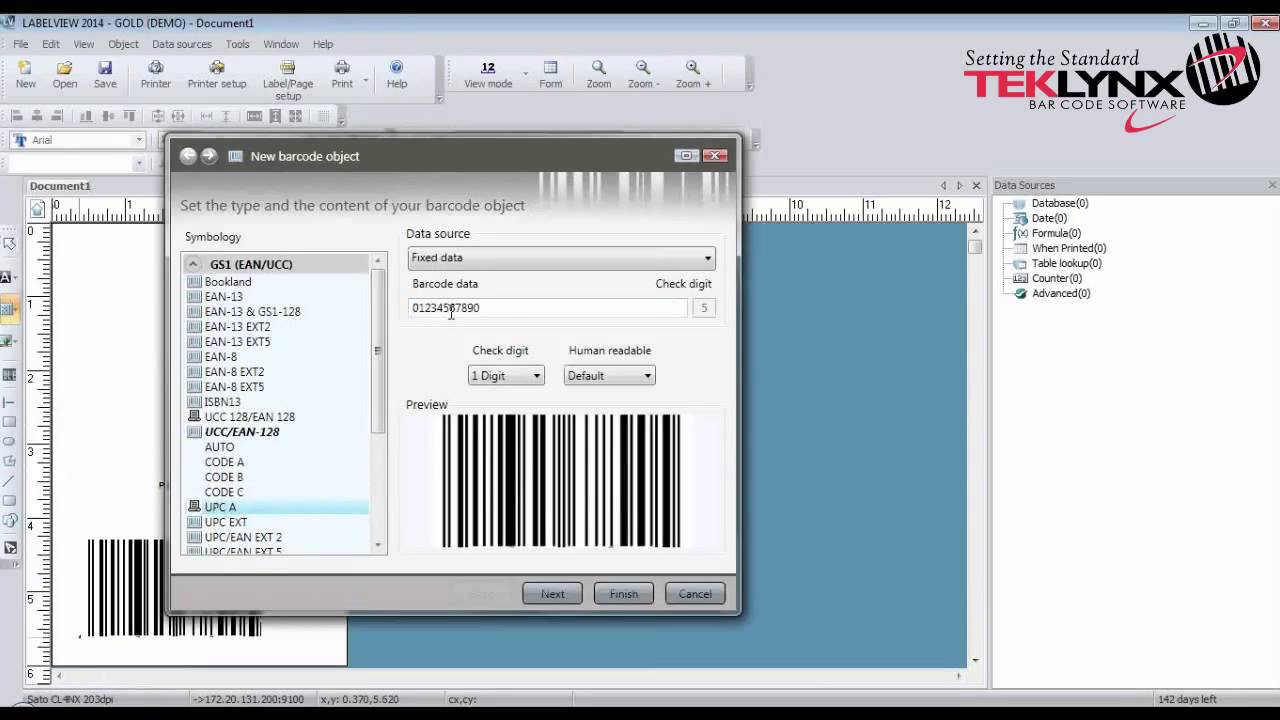Open the View menu
This screenshot has width=1280, height=720.
pyautogui.click(x=84, y=44)
